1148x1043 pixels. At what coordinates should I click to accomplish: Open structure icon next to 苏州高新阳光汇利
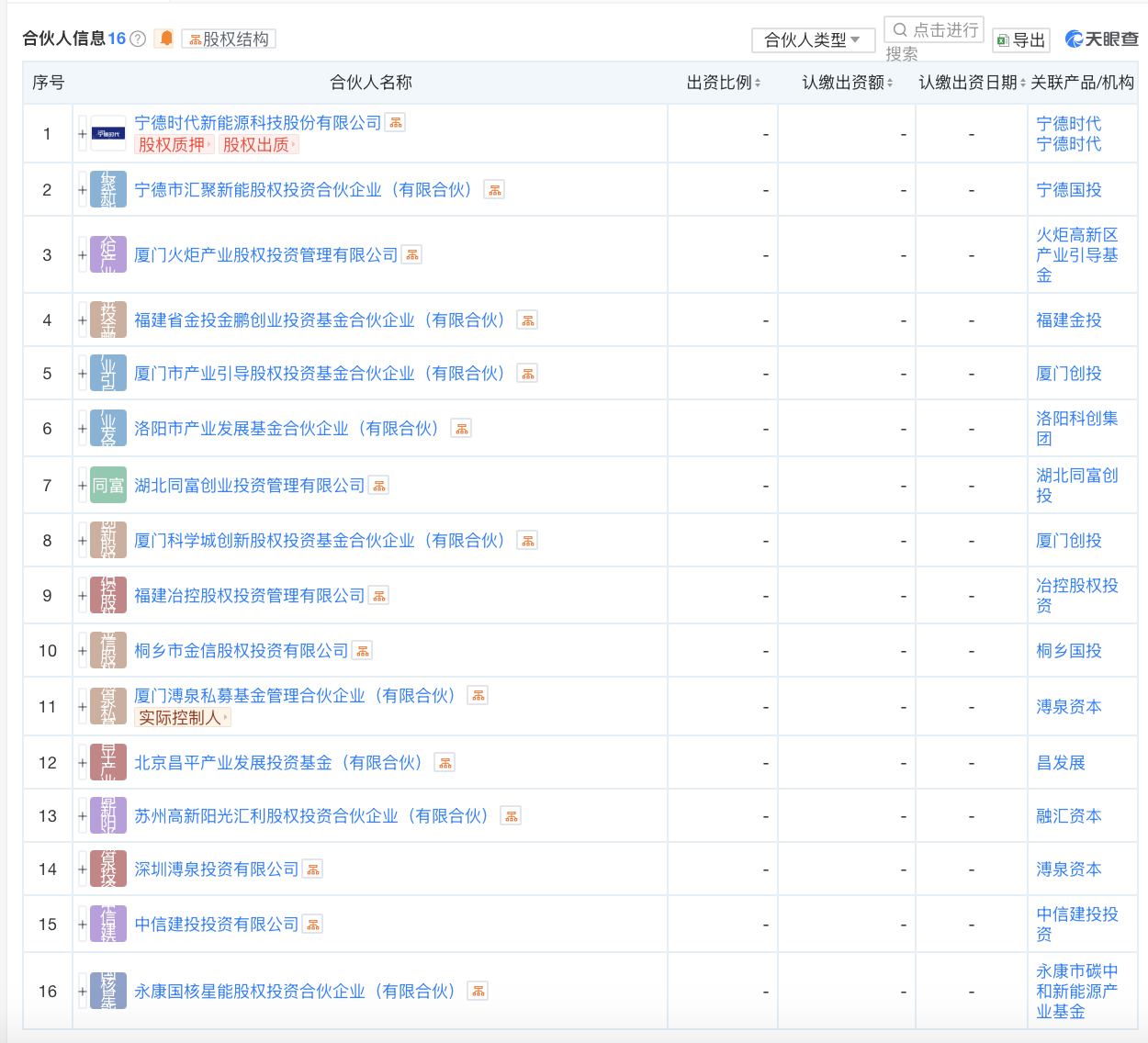point(511,816)
